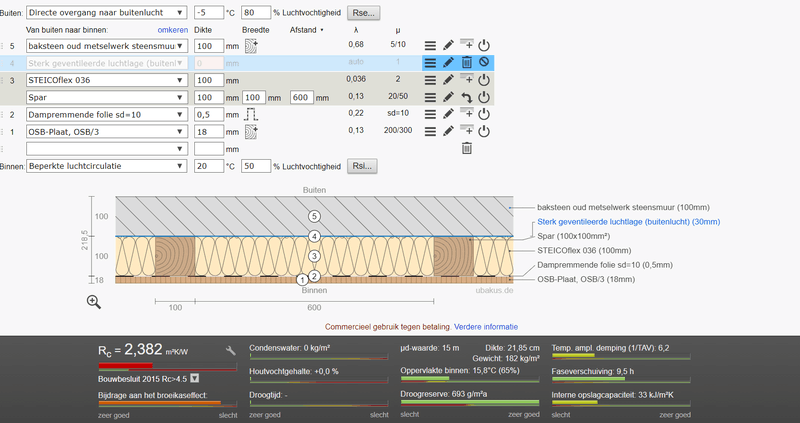Toggle power for the baksteen layer
This screenshot has height=423, width=800.
click(x=484, y=46)
